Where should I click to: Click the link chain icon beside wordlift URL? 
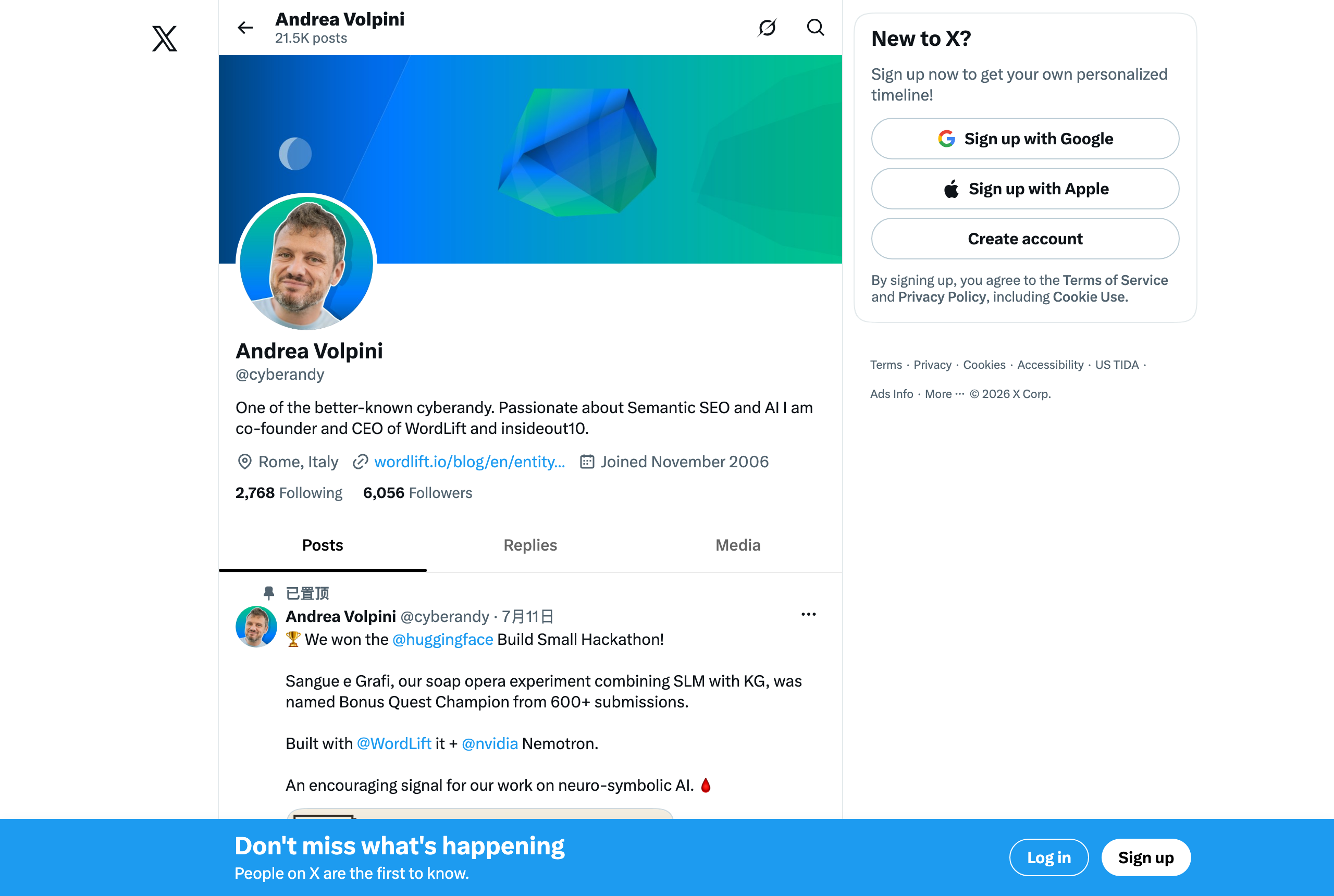point(360,462)
